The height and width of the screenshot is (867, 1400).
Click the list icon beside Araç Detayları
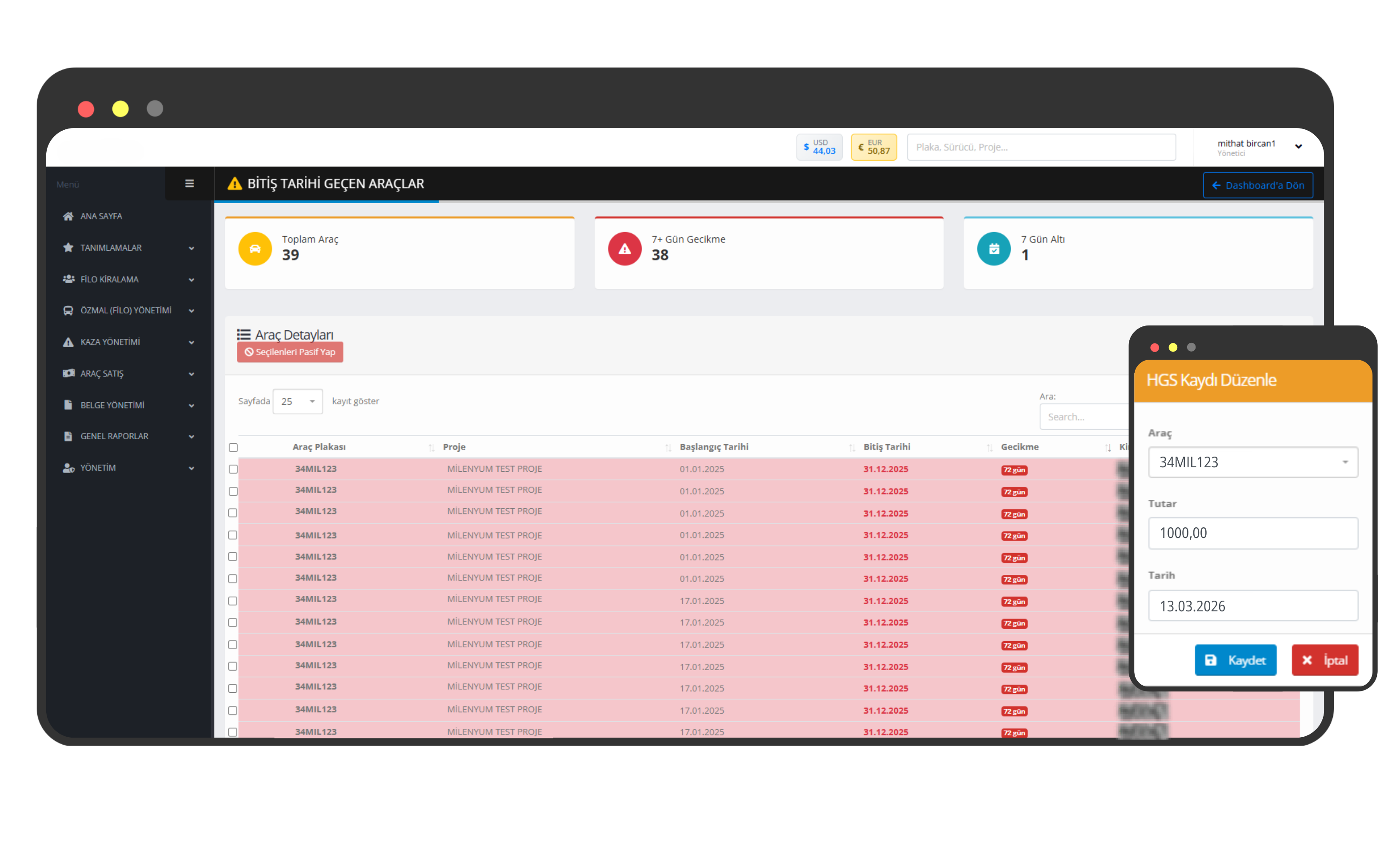pos(244,334)
